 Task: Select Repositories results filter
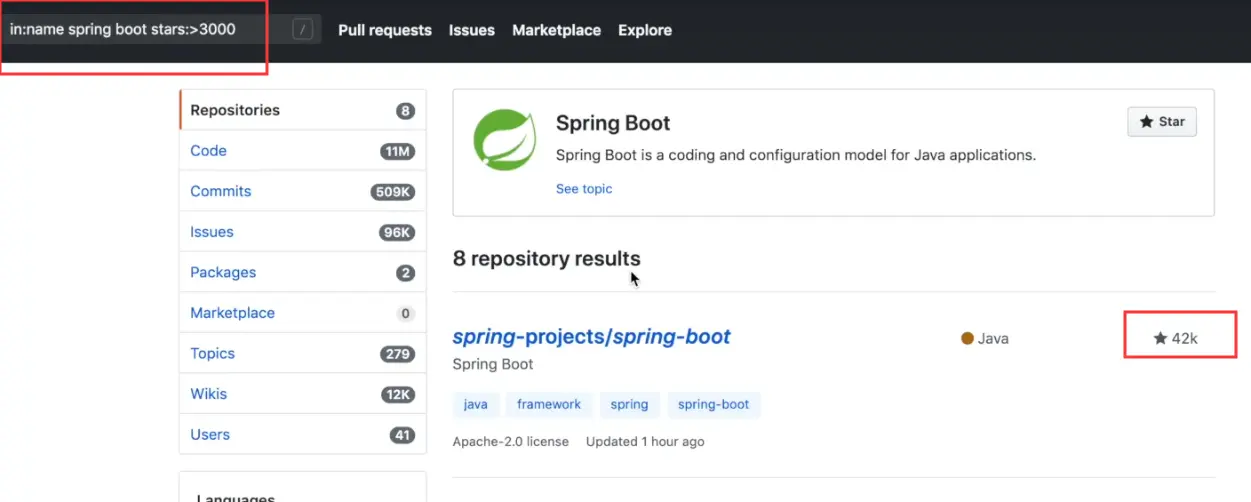click(235, 110)
